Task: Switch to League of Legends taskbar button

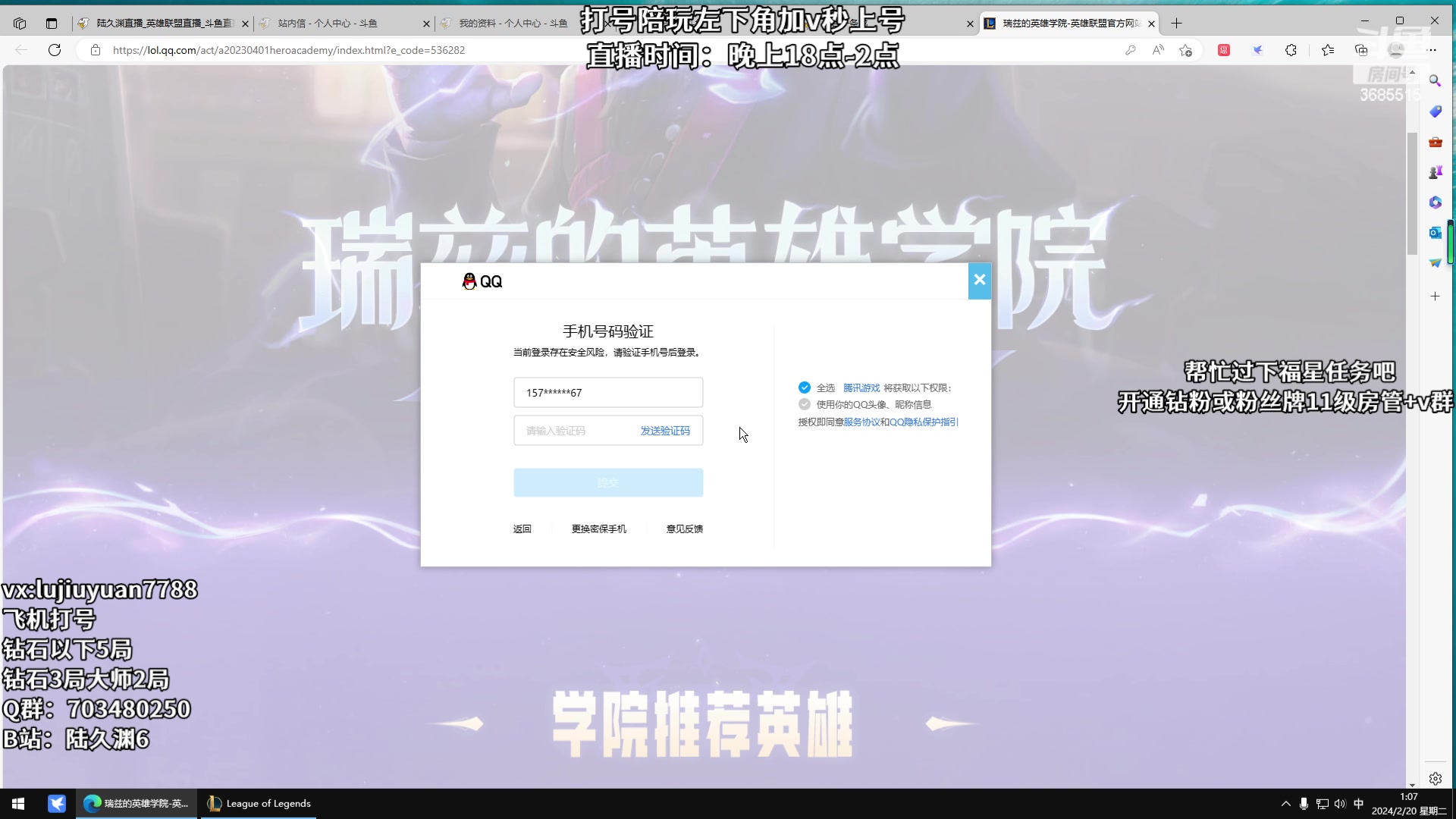Action: 259,804
